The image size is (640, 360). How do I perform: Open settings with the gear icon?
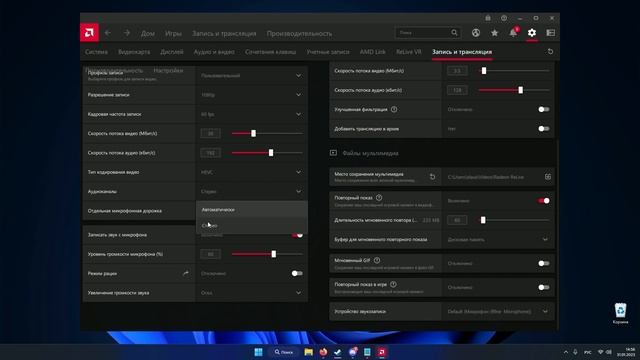coord(531,33)
